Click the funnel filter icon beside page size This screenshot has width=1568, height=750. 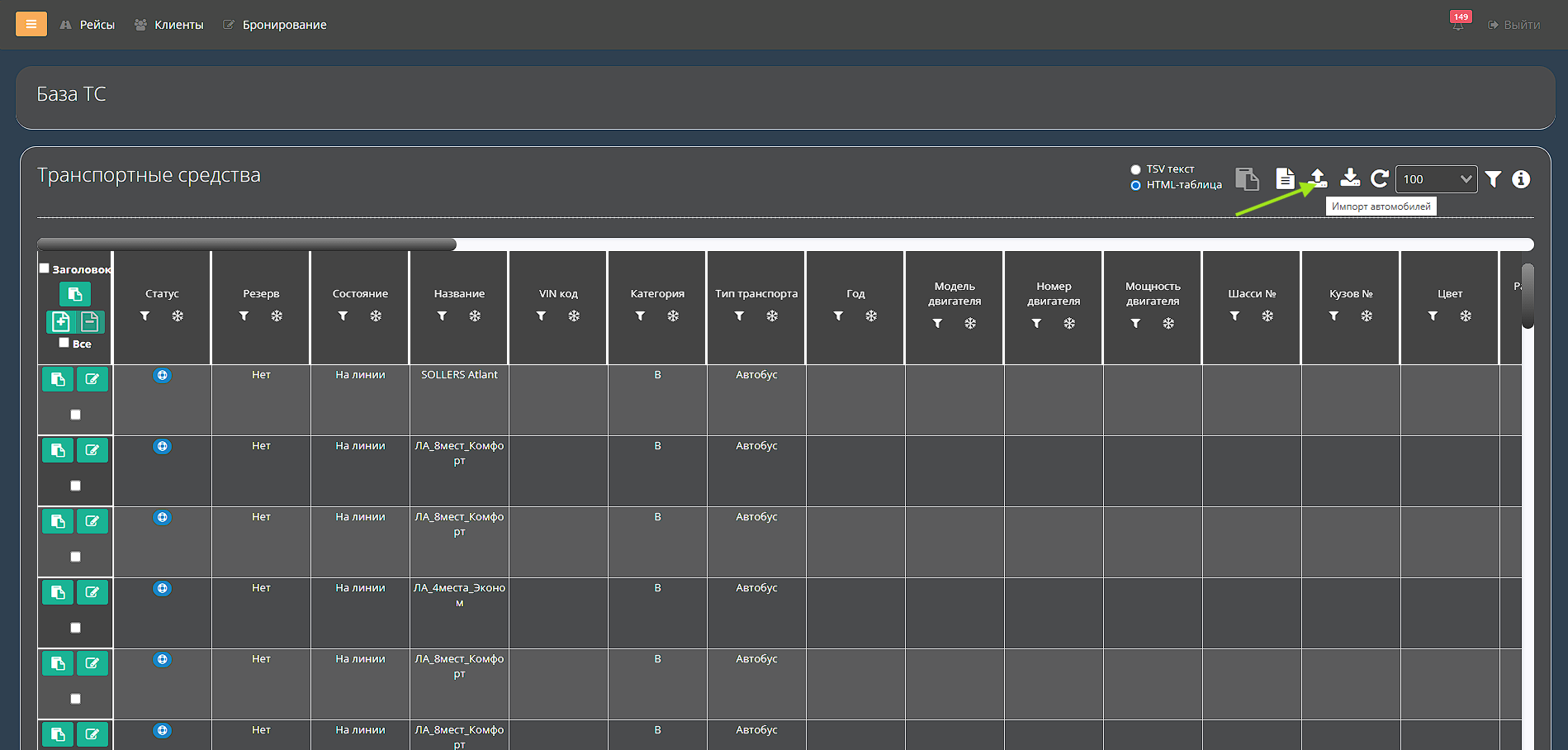pyautogui.click(x=1493, y=179)
